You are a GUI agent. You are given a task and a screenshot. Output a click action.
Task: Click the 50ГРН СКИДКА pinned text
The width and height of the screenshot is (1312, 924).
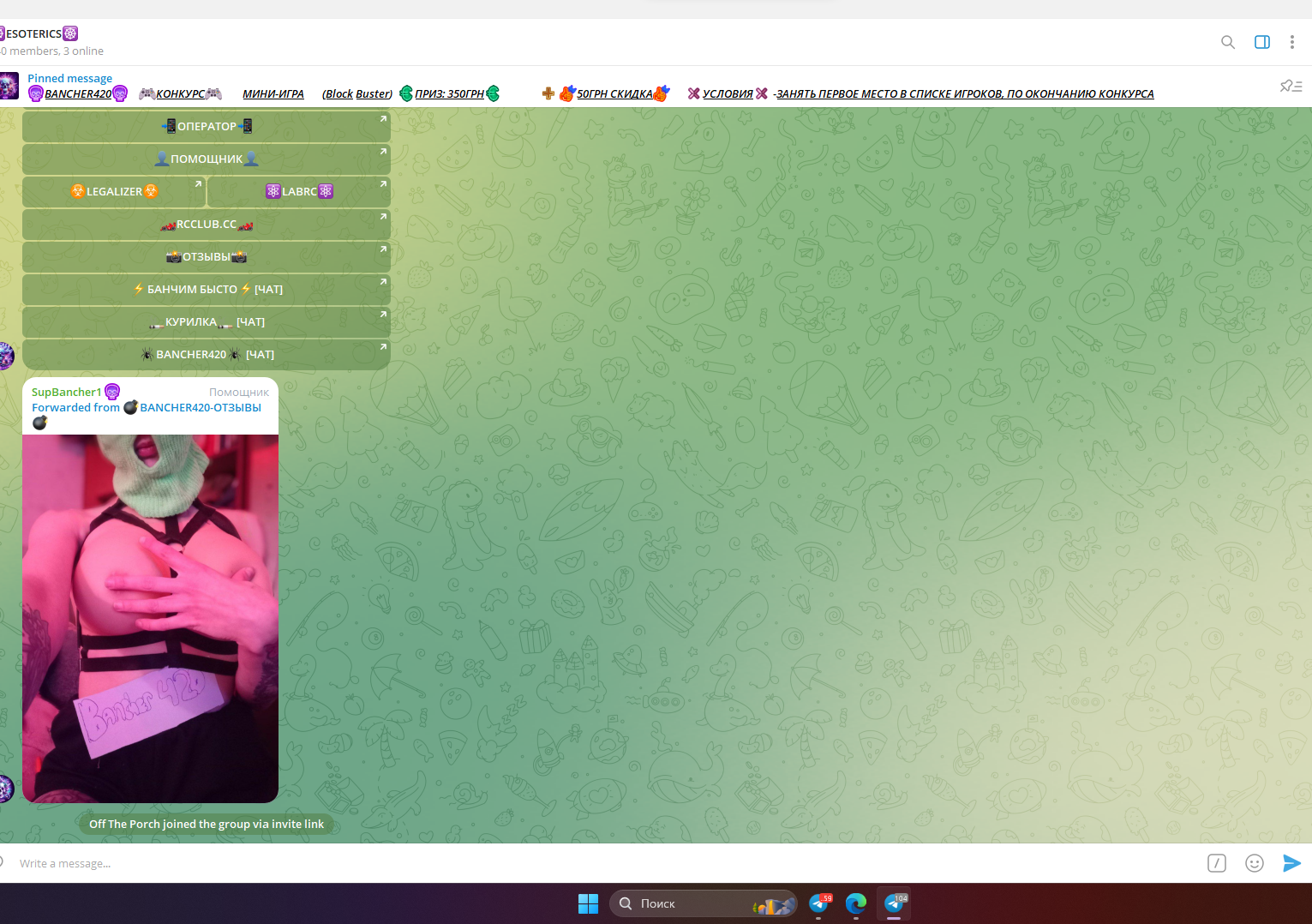click(x=614, y=93)
